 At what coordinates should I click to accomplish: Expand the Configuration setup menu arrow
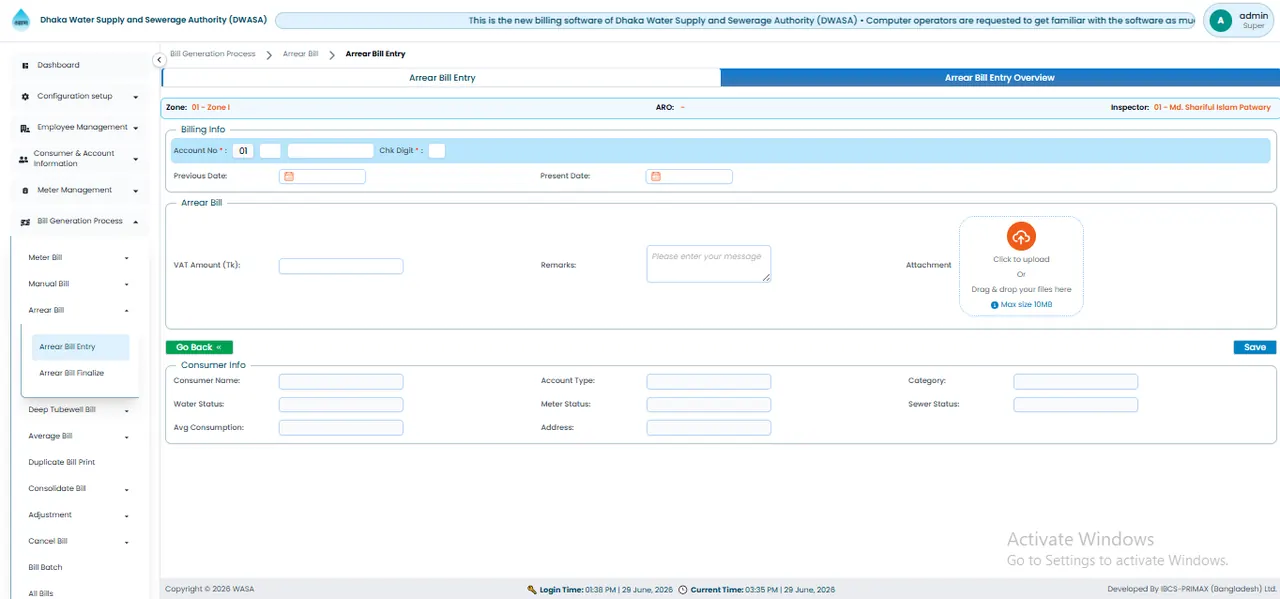[x=135, y=97]
